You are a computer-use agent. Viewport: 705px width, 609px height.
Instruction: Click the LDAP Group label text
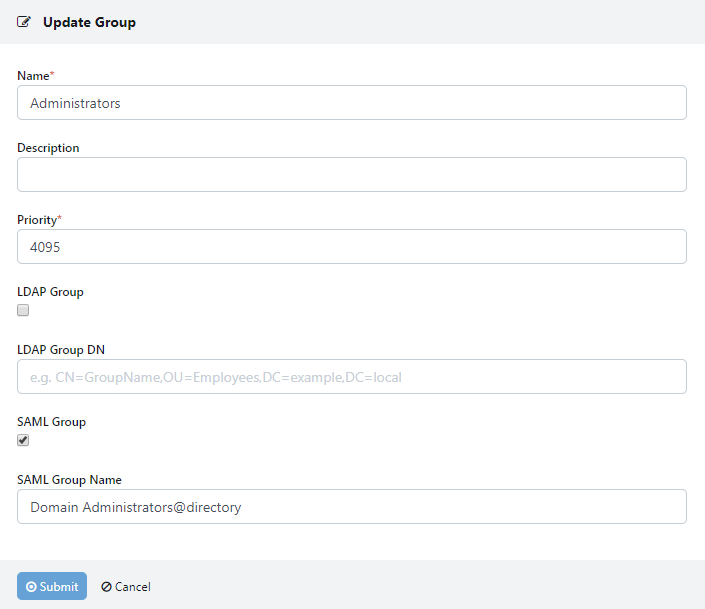(50, 292)
